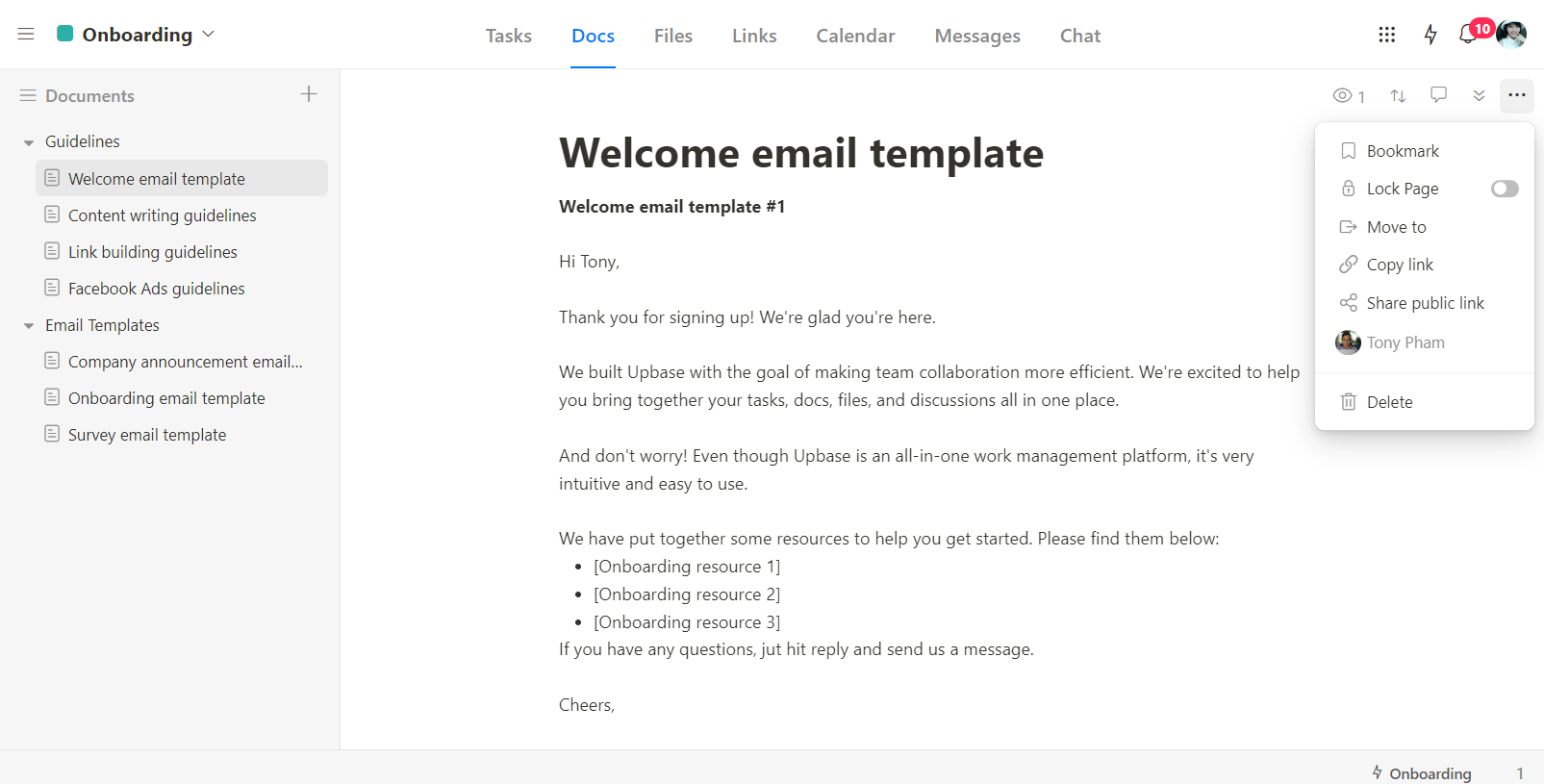This screenshot has height=784, width=1544.
Task: Click the page icon beside Survey email template
Action: [52, 434]
